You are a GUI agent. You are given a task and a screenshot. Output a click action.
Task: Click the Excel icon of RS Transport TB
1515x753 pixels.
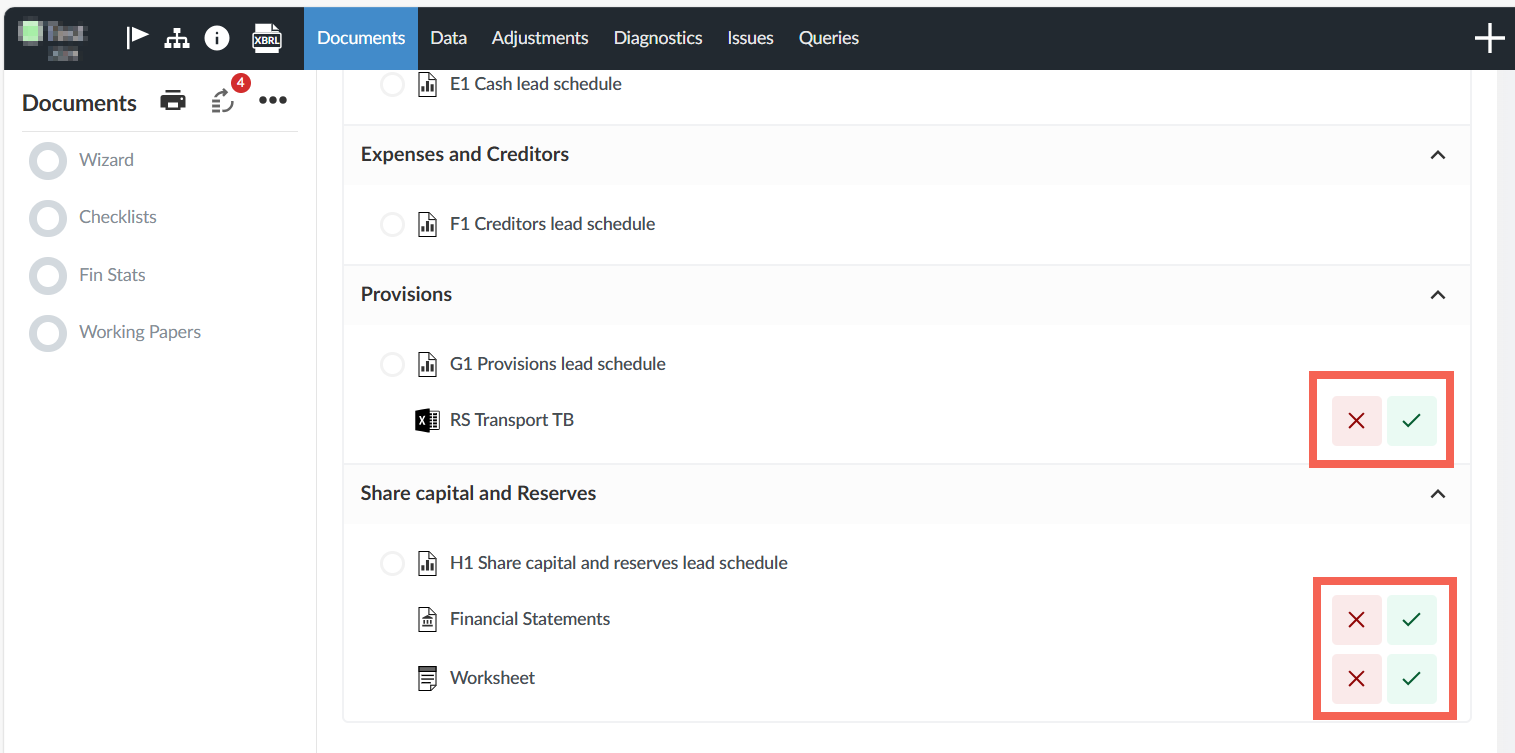427,420
